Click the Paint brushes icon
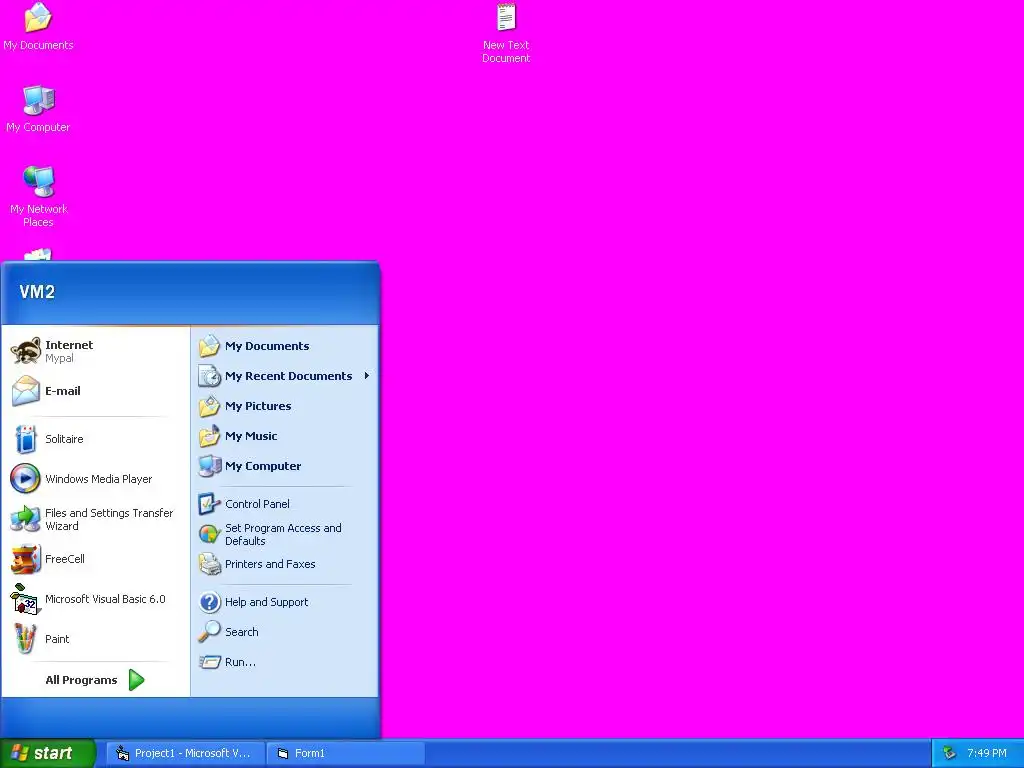 (x=25, y=639)
